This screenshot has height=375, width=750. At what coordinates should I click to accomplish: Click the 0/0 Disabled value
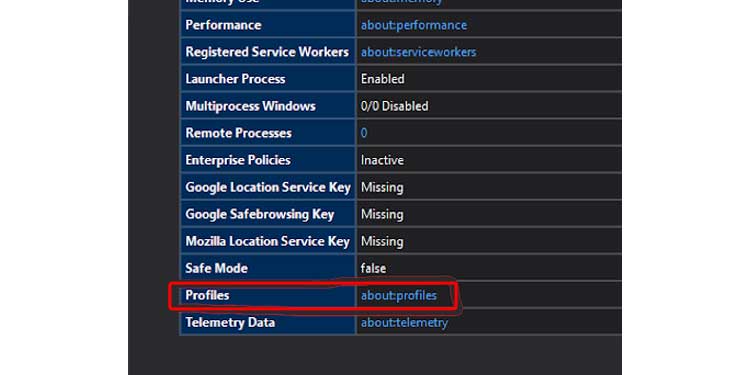395,106
